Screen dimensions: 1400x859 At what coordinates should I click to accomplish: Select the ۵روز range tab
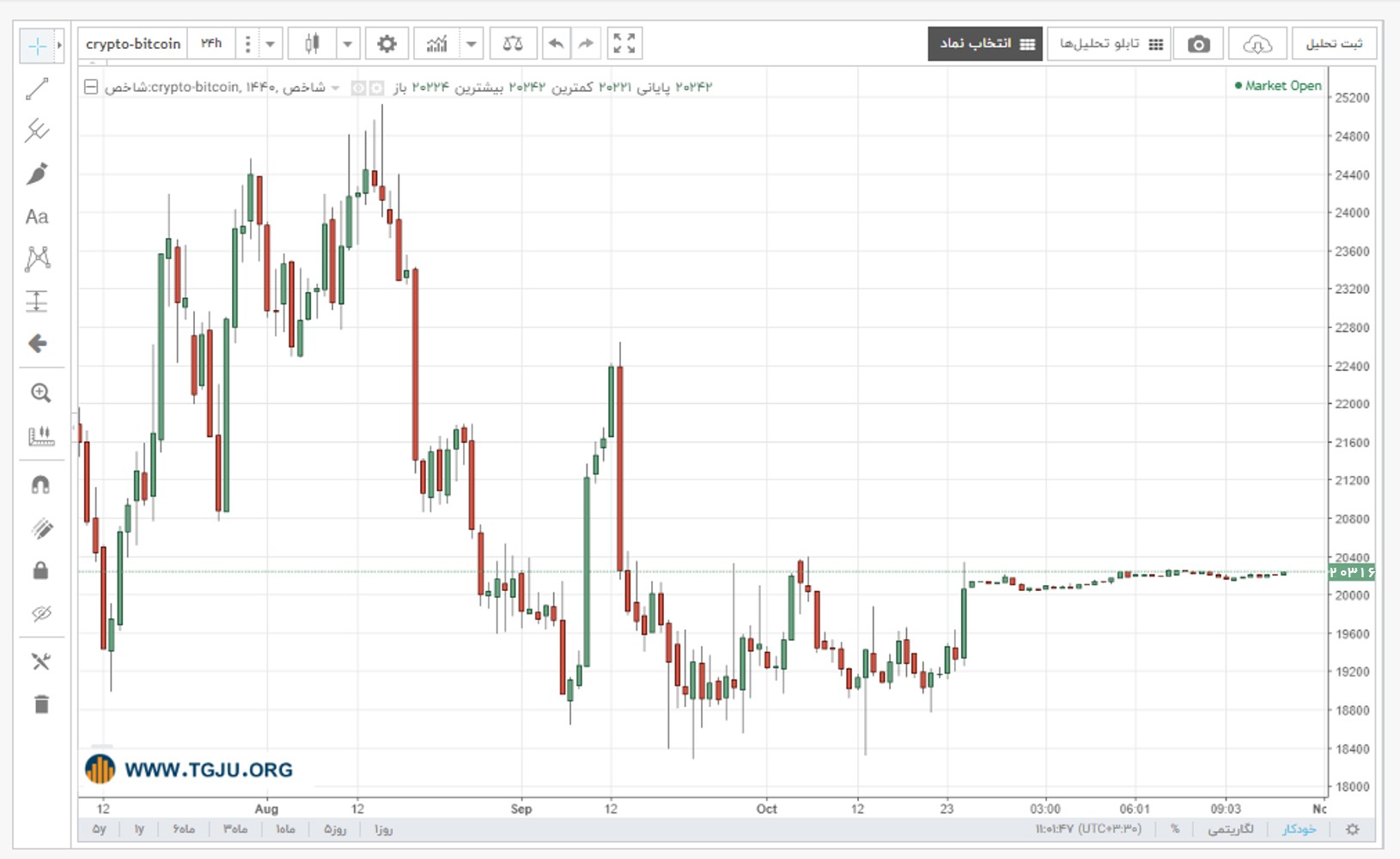pyautogui.click(x=335, y=830)
